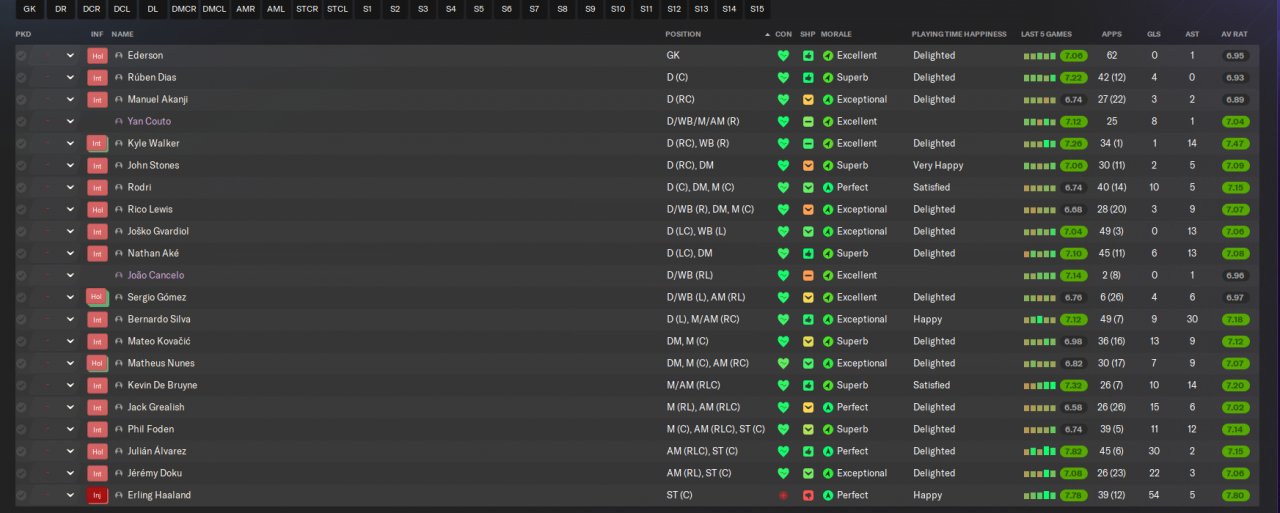Screen dimensions: 1280x513
Task: Click the player icon beside Yan Couto
Action: pos(119,122)
